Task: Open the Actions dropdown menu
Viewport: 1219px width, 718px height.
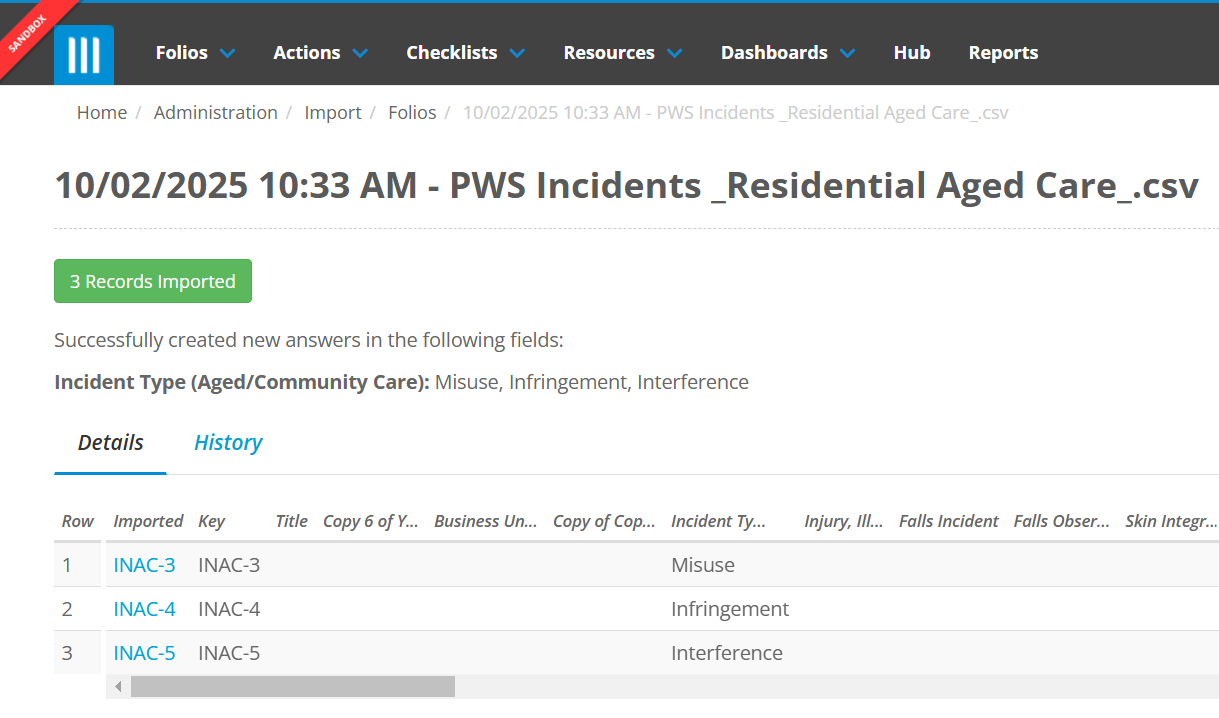Action: (320, 53)
